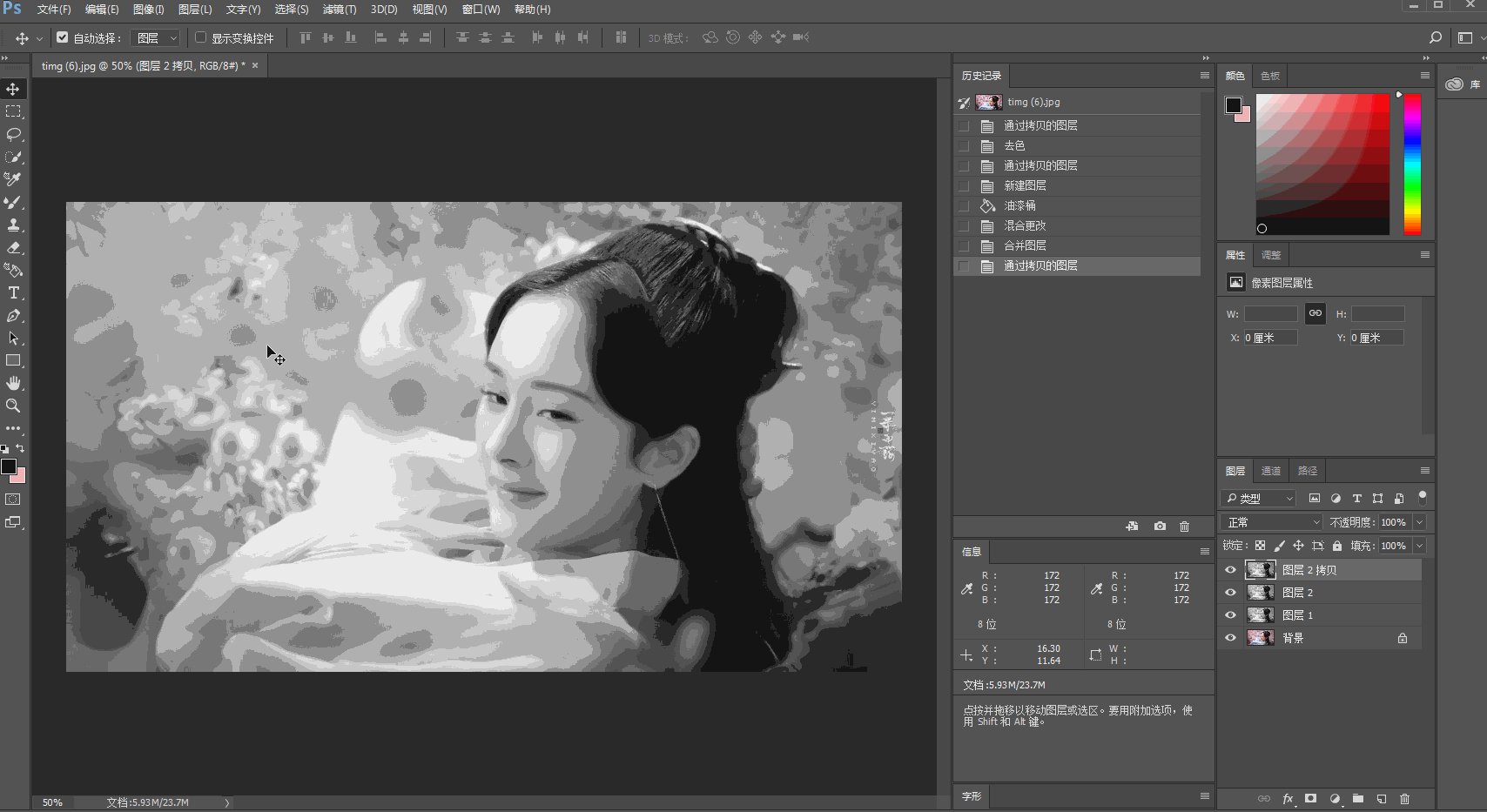The width and height of the screenshot is (1487, 812).
Task: Select the Hand tool
Action: coord(13,383)
